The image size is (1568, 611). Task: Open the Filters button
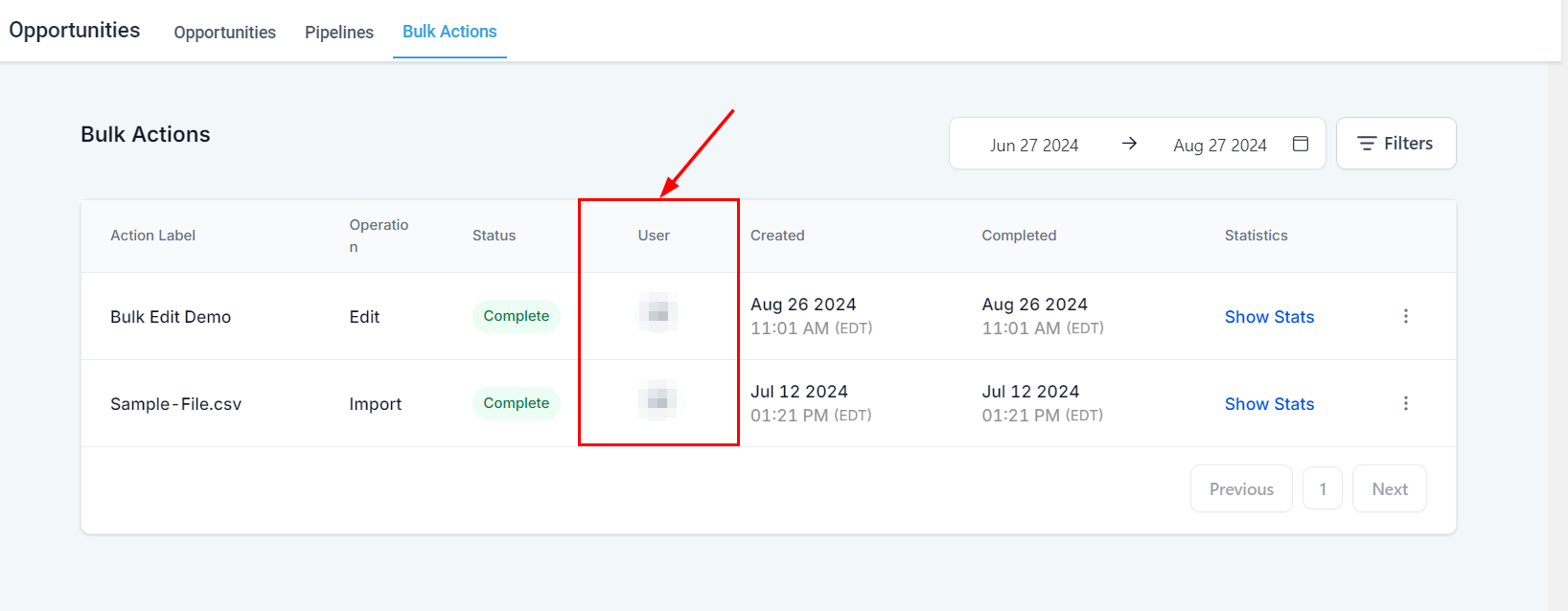point(1395,144)
